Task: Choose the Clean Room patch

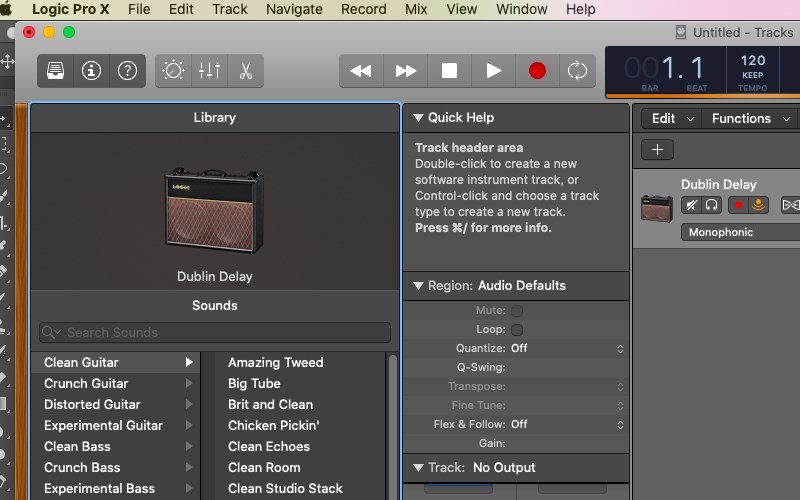Action: pyautogui.click(x=264, y=467)
